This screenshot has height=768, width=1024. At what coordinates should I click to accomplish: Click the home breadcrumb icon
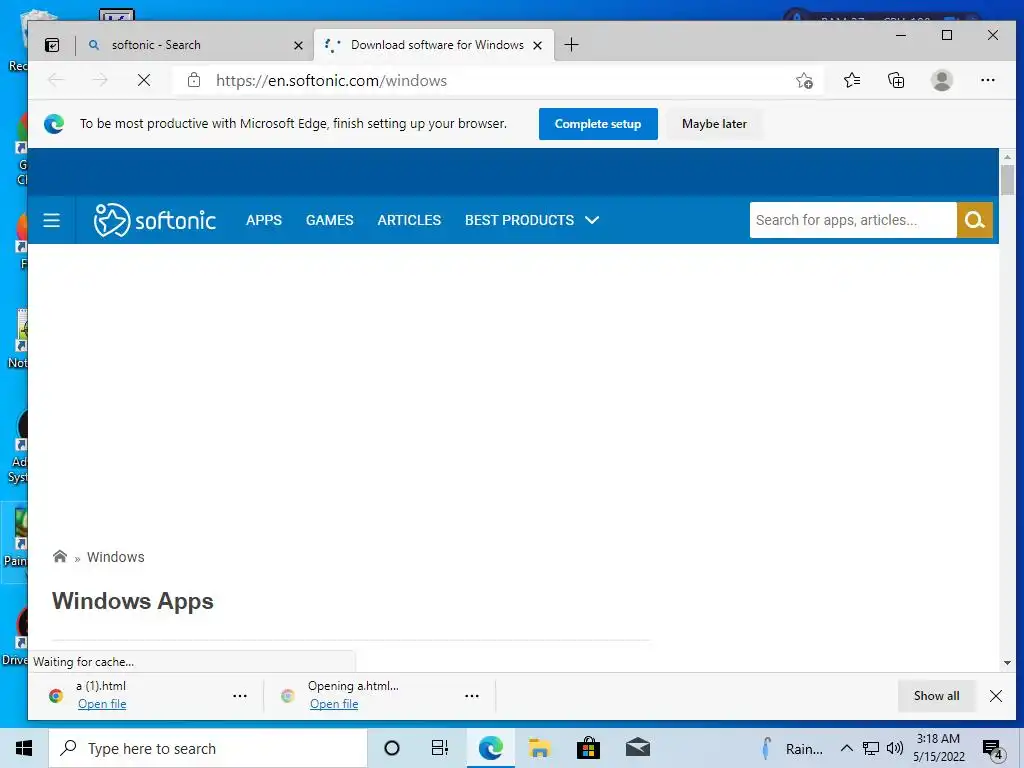click(x=59, y=556)
